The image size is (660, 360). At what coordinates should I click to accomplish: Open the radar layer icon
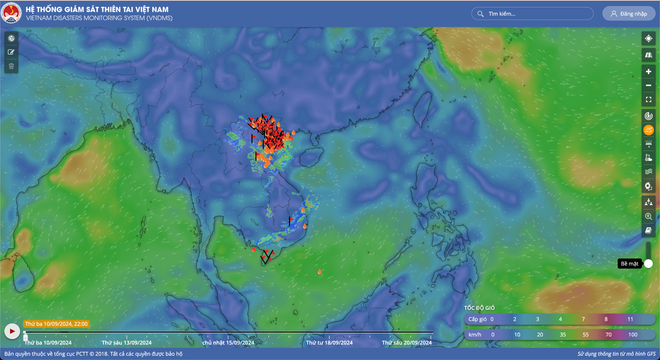point(648,116)
